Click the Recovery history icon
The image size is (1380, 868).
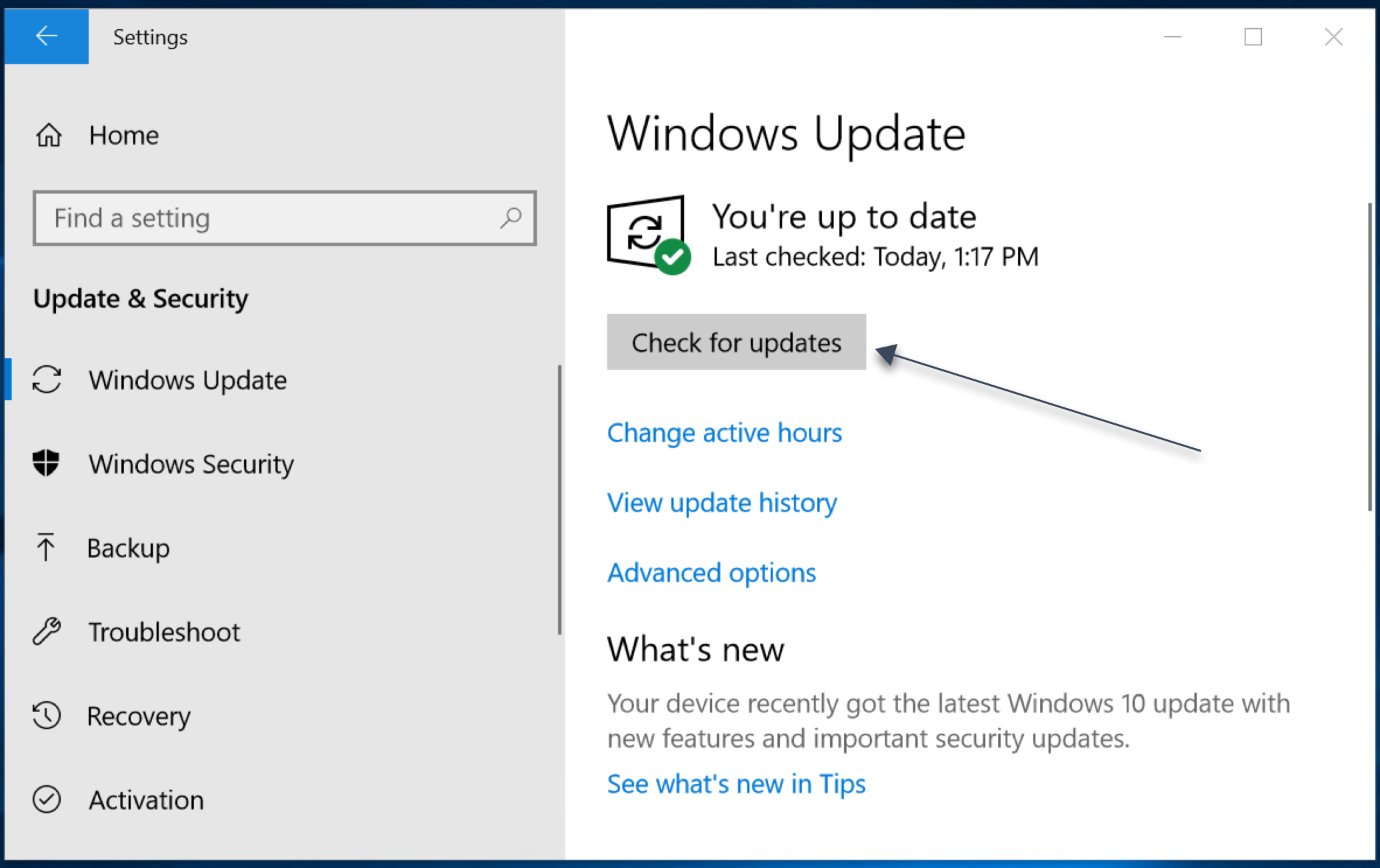point(47,716)
